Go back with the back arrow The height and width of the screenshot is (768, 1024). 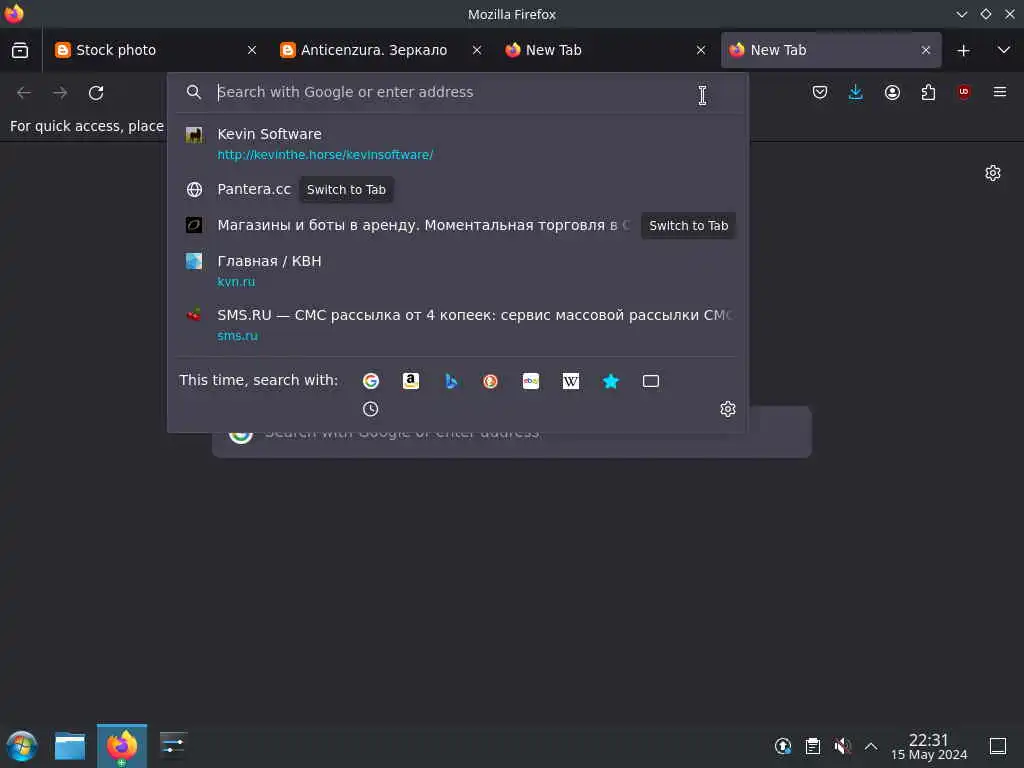pos(24,93)
